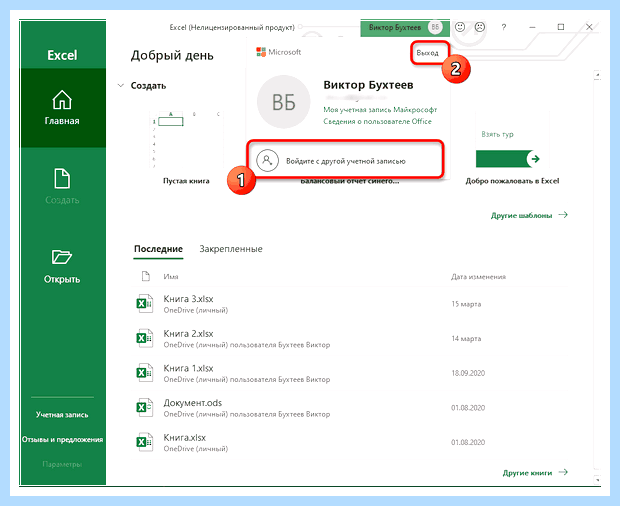Switch to the Закрепленные tab
Image resolution: width=620 pixels, height=506 pixels.
[231, 249]
